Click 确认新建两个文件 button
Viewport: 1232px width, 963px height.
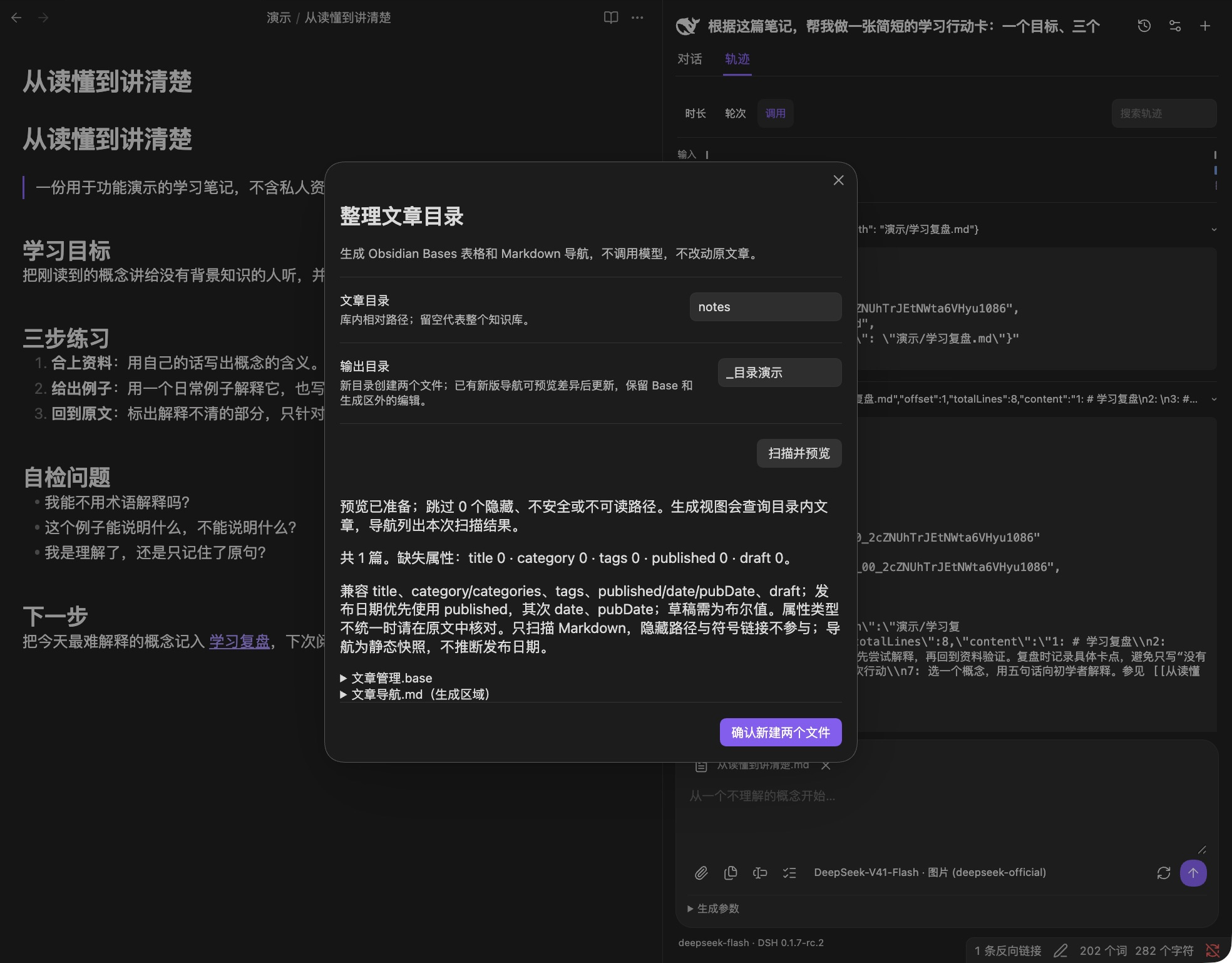[781, 733]
